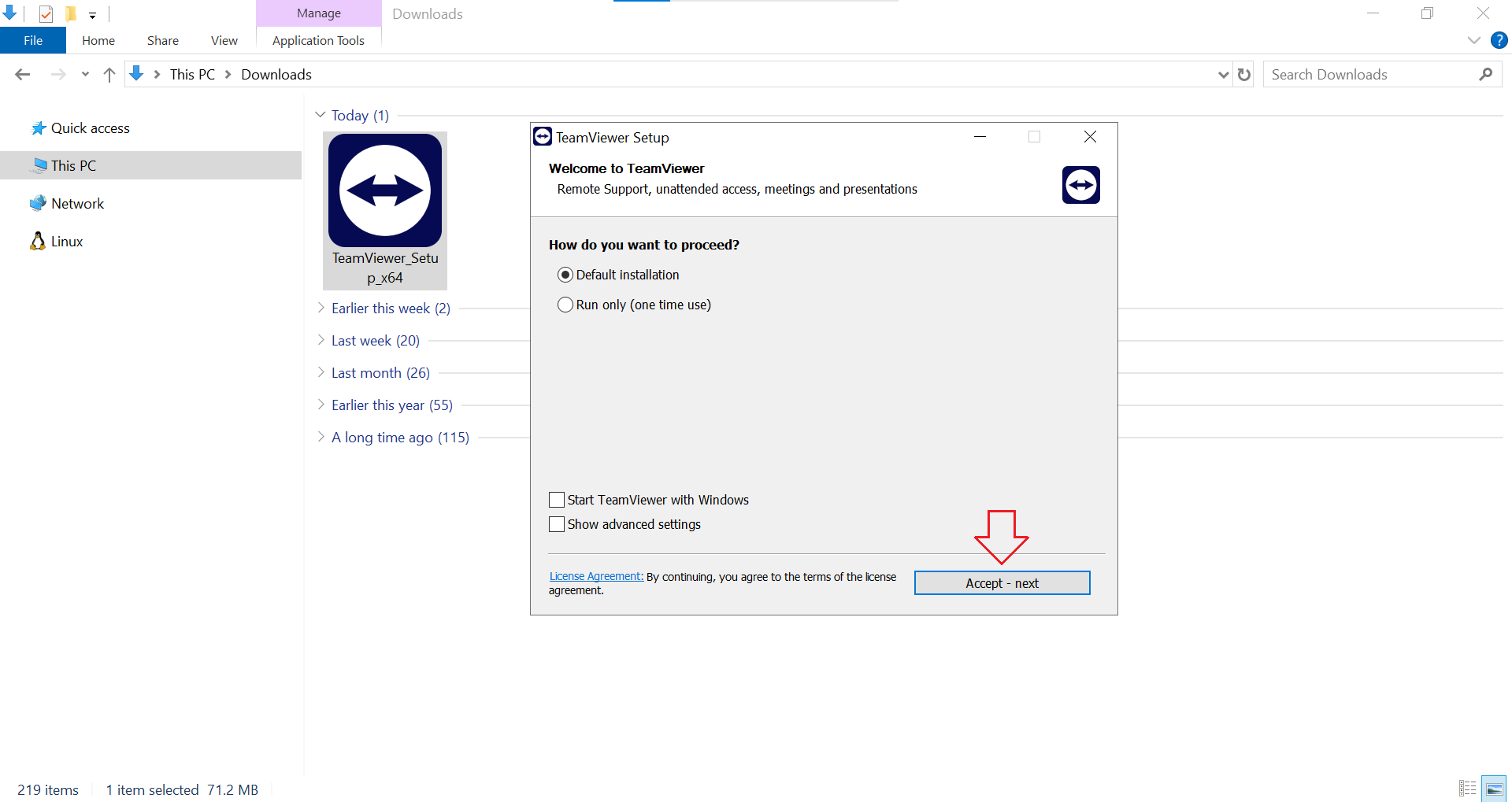This screenshot has height=802, width=1512.
Task: Click the Accept - next button
Action: 1002,583
